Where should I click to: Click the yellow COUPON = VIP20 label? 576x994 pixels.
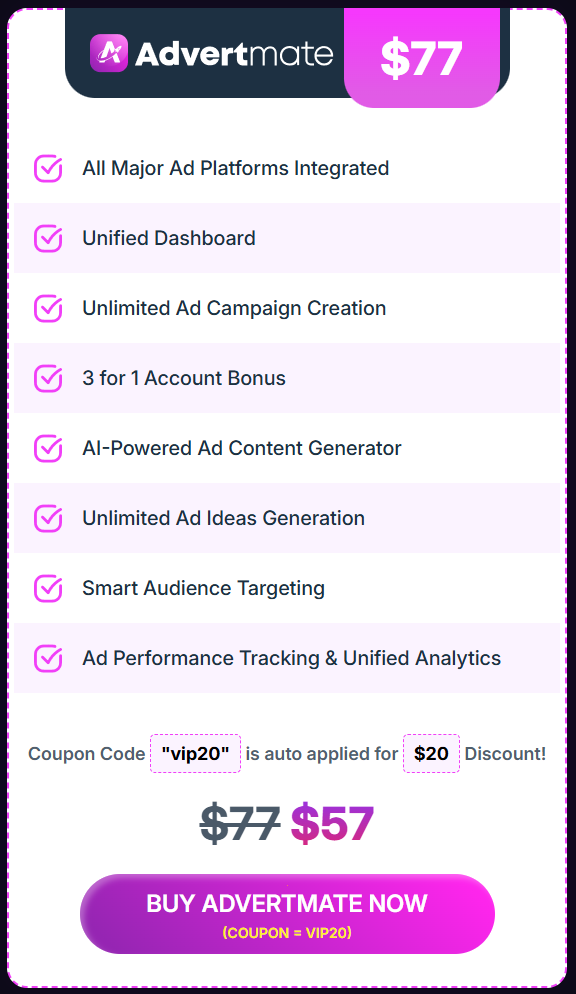click(287, 933)
